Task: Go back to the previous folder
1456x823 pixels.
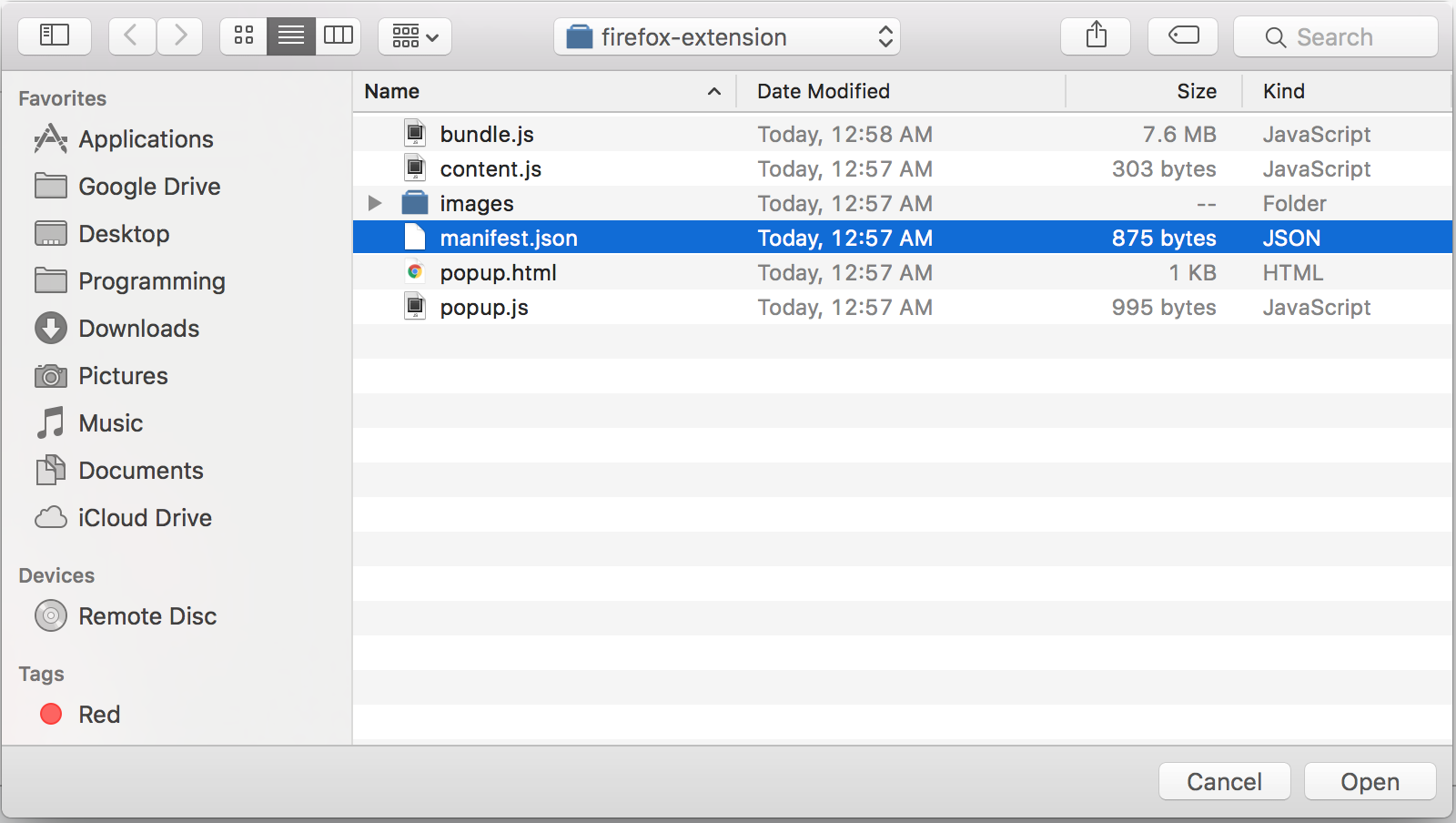Action: click(x=132, y=36)
